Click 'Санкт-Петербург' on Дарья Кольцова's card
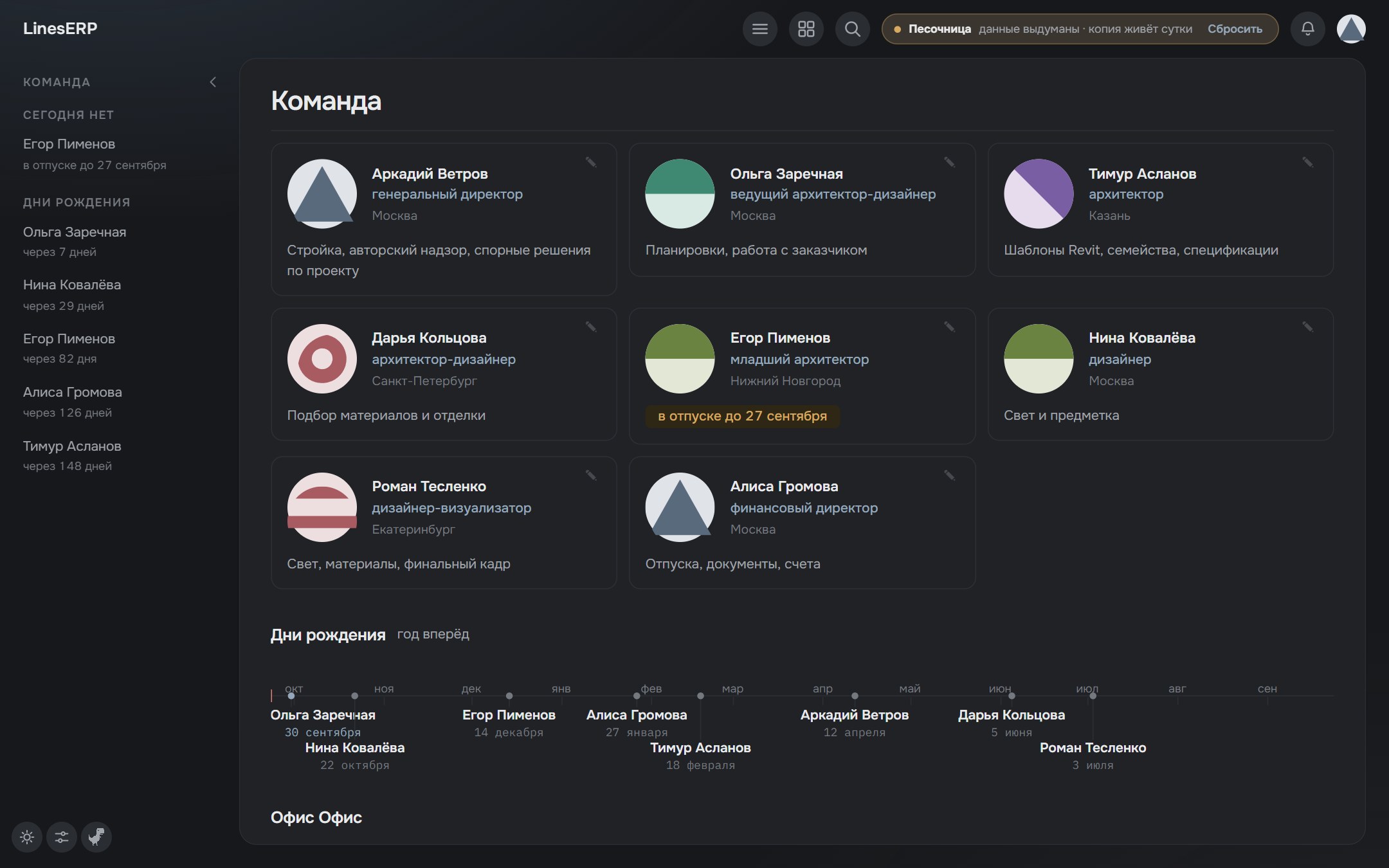The width and height of the screenshot is (1389, 868). tap(424, 381)
